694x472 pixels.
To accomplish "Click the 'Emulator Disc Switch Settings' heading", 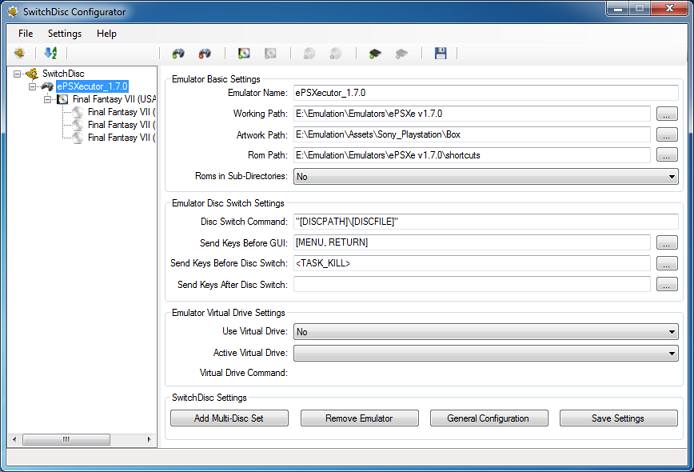I will click(x=228, y=203).
